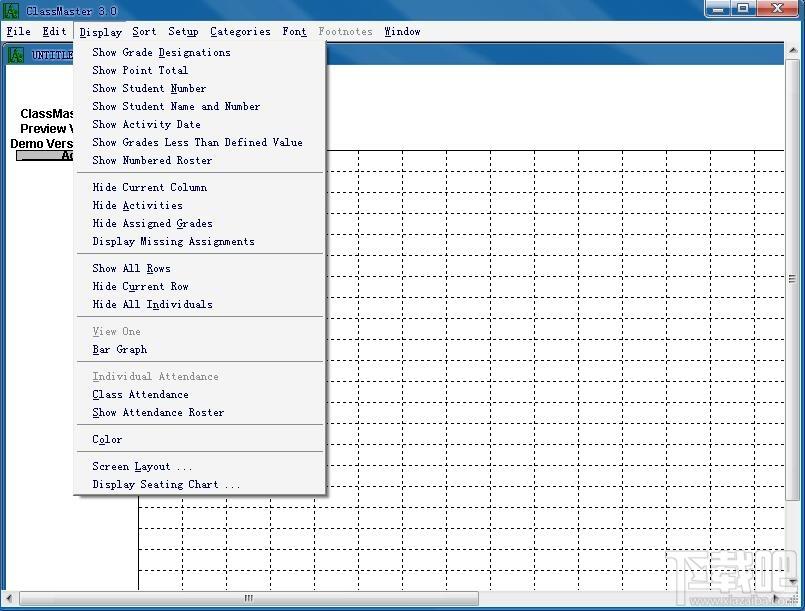Screen dimensions: 805x611
Task: Open Display Seating Chart dialog
Action: pos(200,484)
